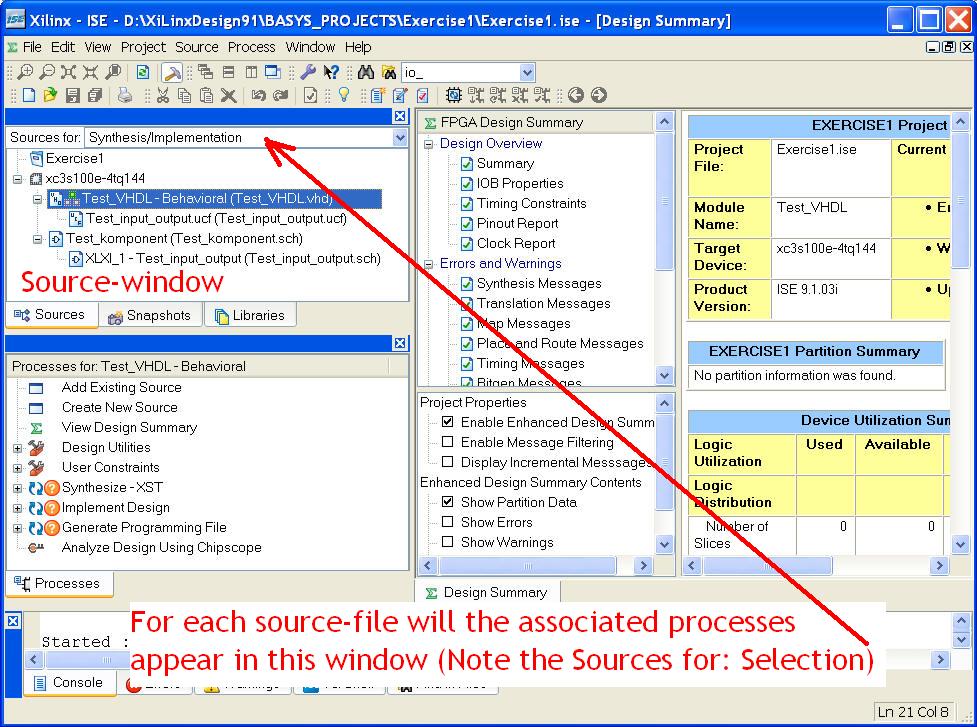This screenshot has height=727, width=977.
Task: Click the Refresh icon in toolbar
Action: (143, 72)
